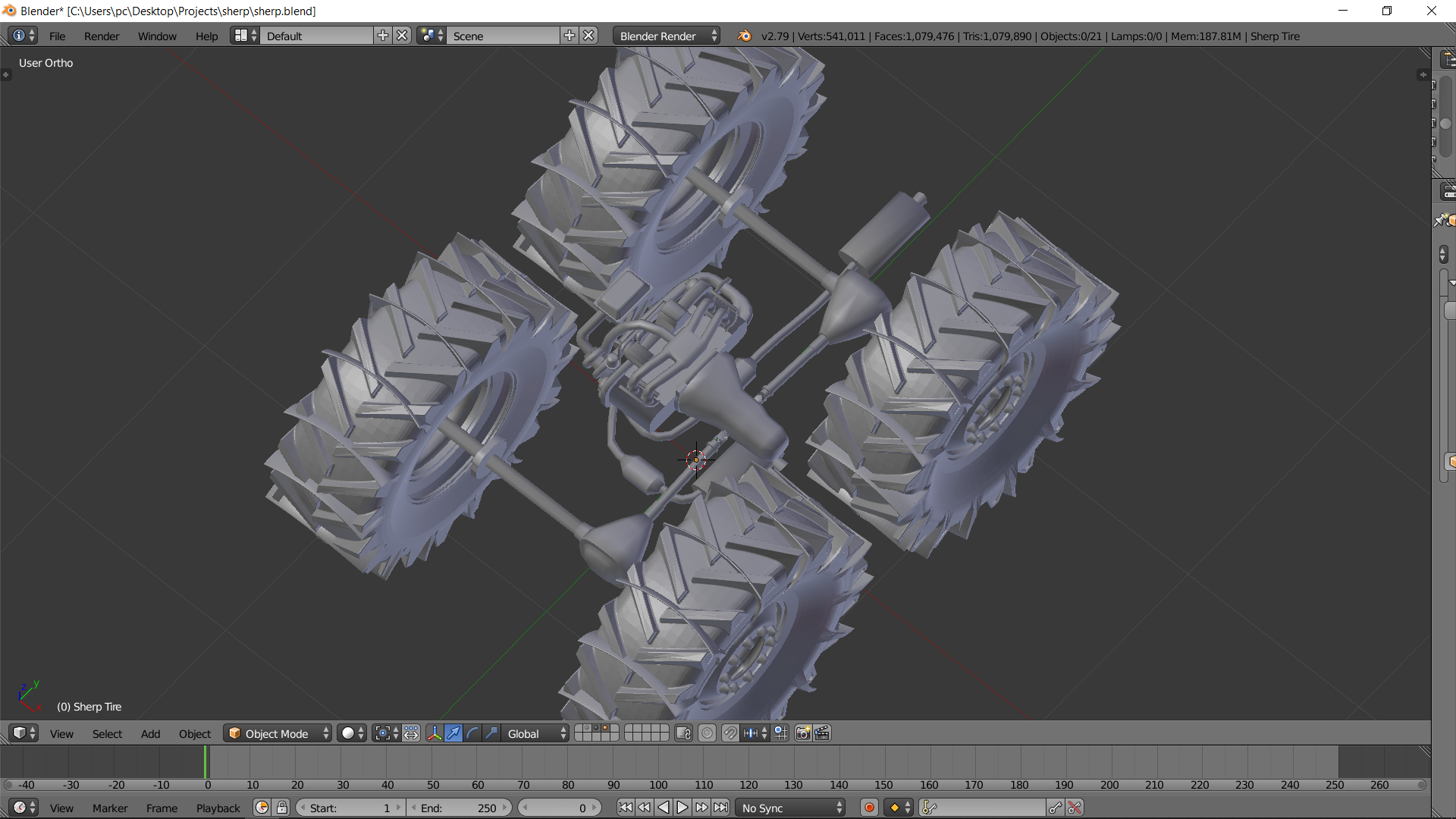This screenshot has height=819, width=1456.
Task: Toggle the 3D manipulator widget icon
Action: pos(434,733)
